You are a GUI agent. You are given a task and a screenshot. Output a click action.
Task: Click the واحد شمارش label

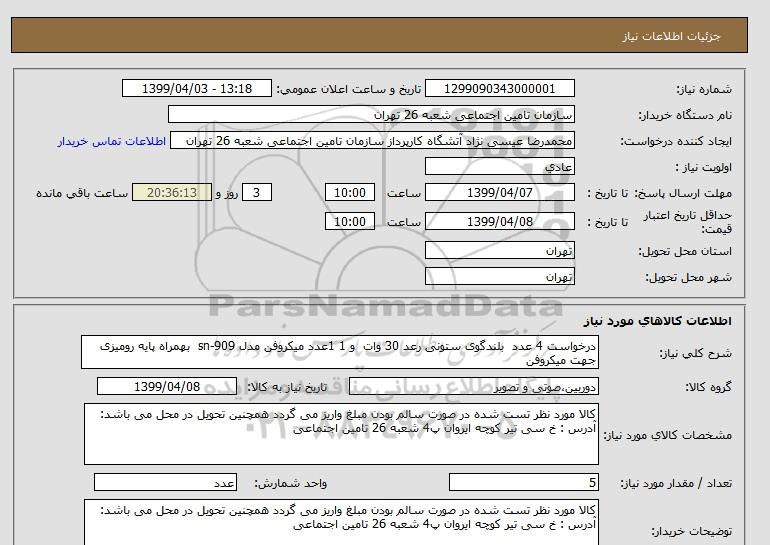pos(291,484)
